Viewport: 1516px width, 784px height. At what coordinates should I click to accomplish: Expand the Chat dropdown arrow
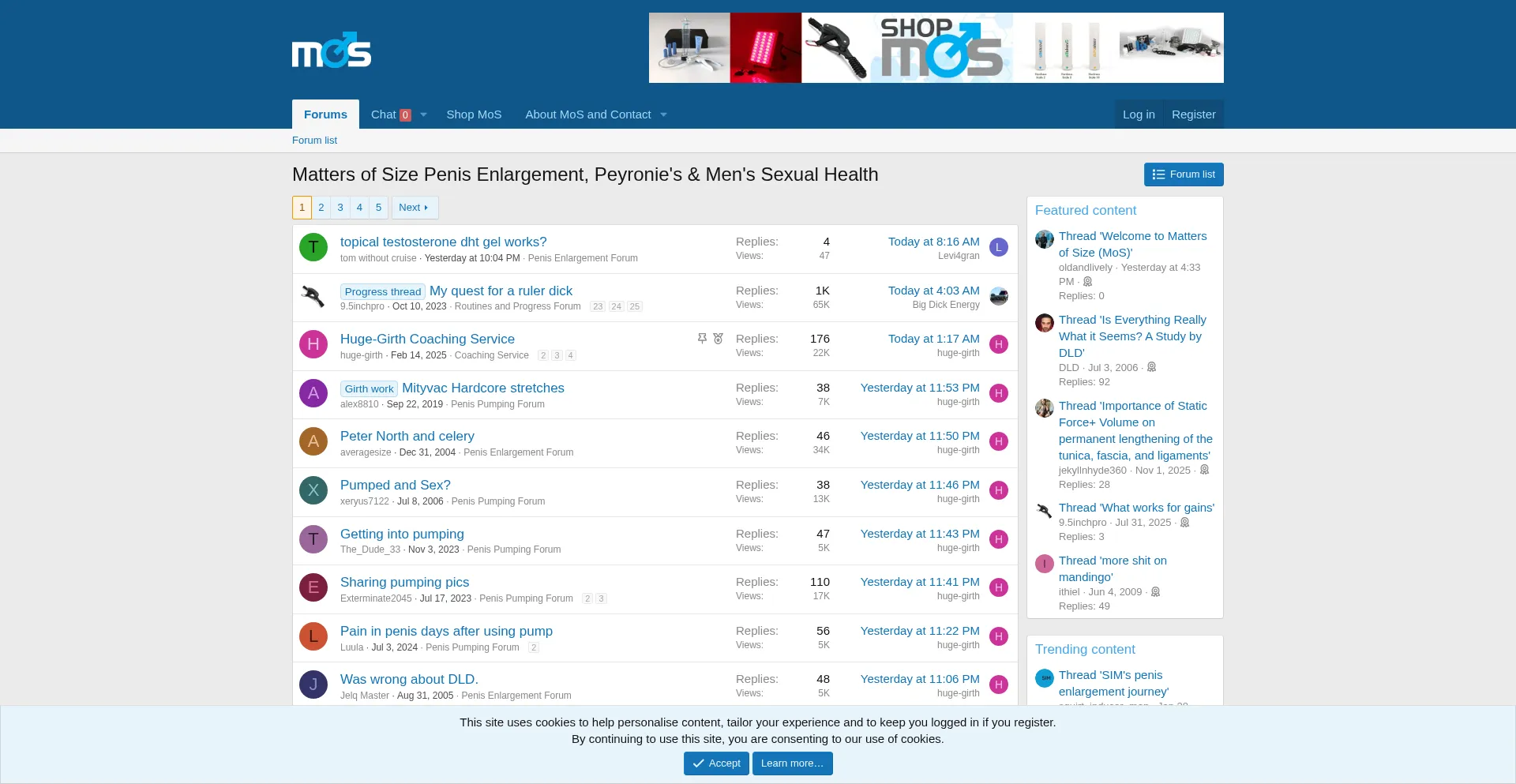tap(424, 114)
